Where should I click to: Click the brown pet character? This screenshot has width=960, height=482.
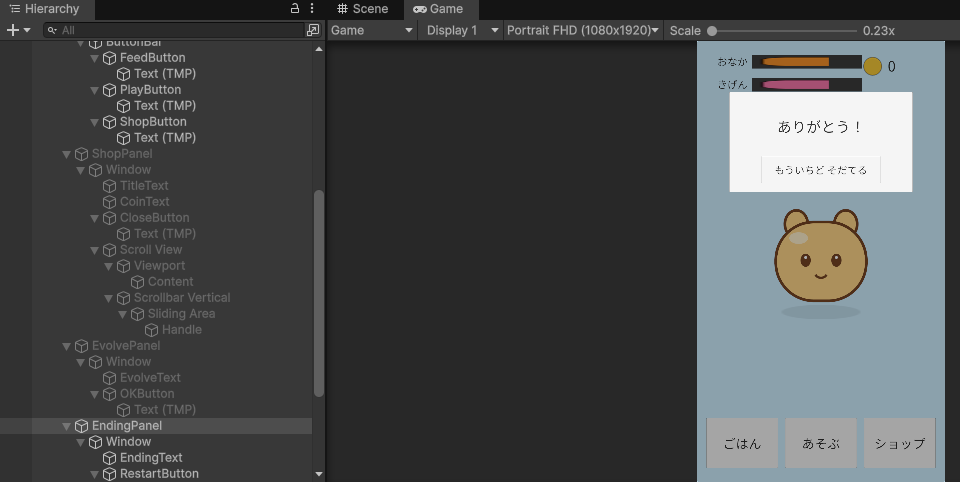pos(820,256)
